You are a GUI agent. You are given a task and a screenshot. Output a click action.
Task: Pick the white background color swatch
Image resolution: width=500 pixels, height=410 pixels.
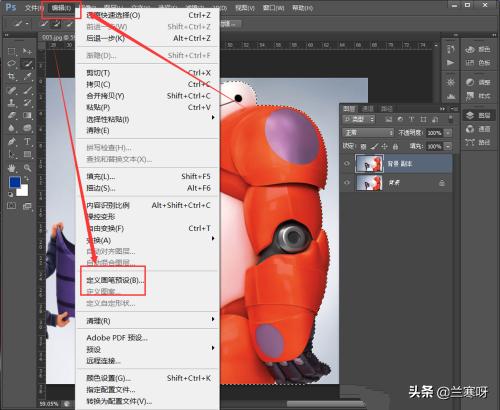24,192
